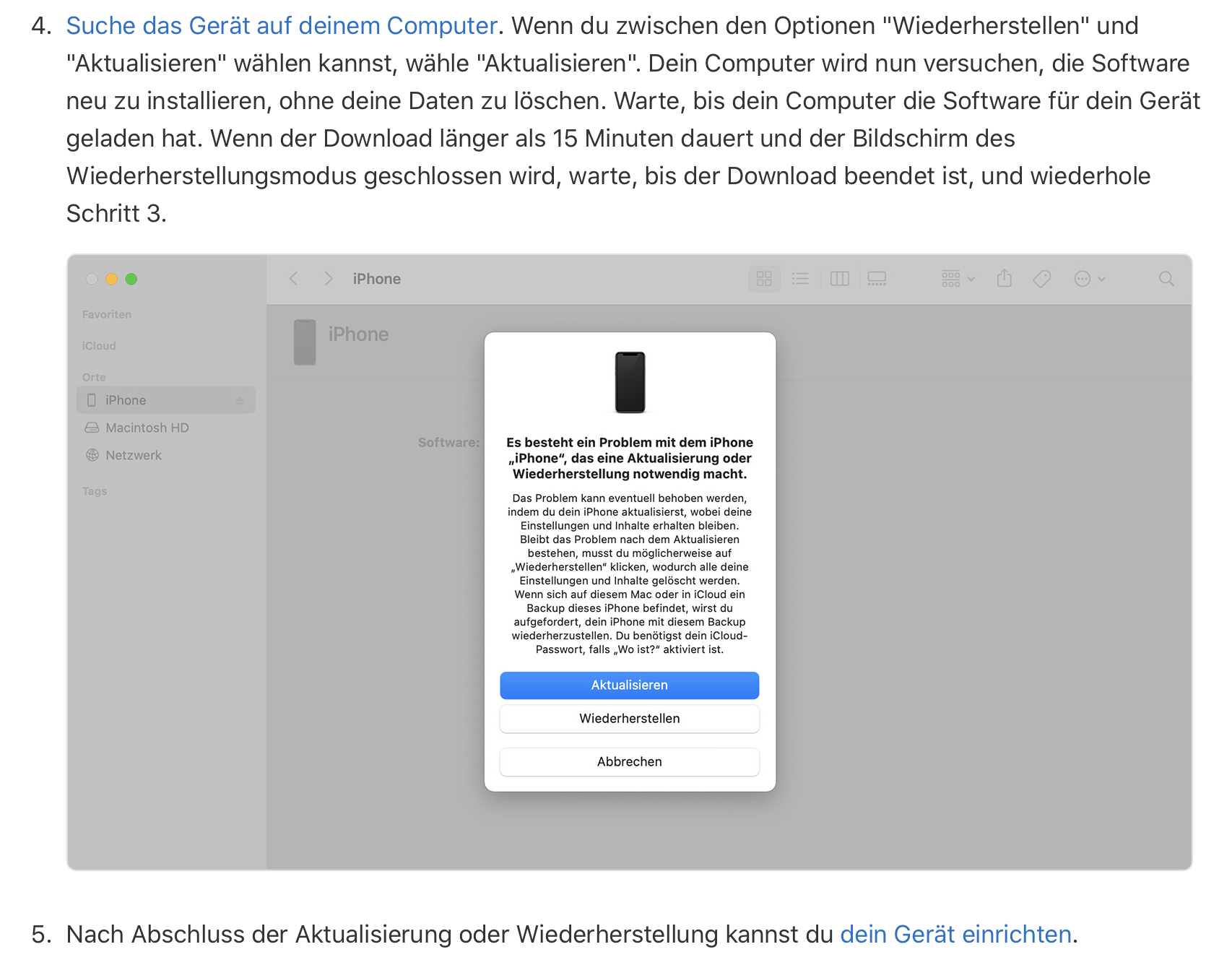Open Finder search magnifier
The width and height of the screenshot is (1232, 965).
pyautogui.click(x=1166, y=279)
